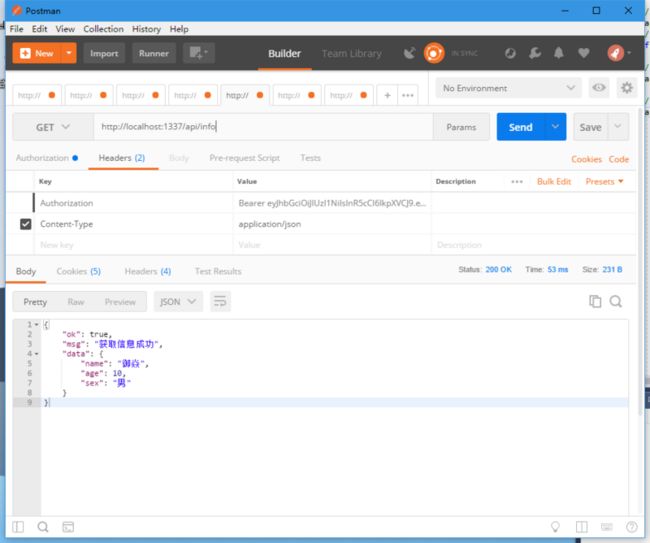The width and height of the screenshot is (650, 543).
Task: Toggle sidebar icon in status bar
Action: pos(18,527)
